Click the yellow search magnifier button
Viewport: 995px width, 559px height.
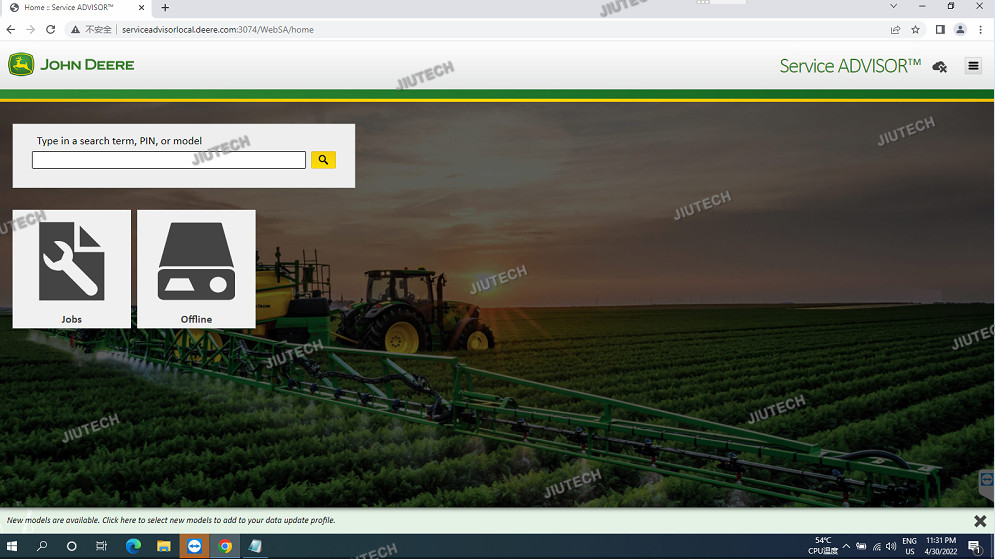[x=323, y=160]
